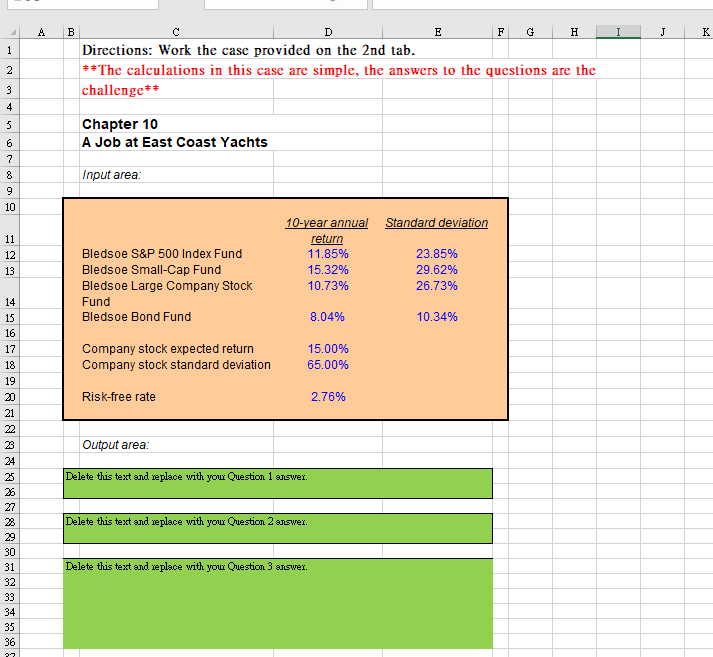This screenshot has height=657, width=713.
Task: Select row 31 header
Action: coord(10,567)
